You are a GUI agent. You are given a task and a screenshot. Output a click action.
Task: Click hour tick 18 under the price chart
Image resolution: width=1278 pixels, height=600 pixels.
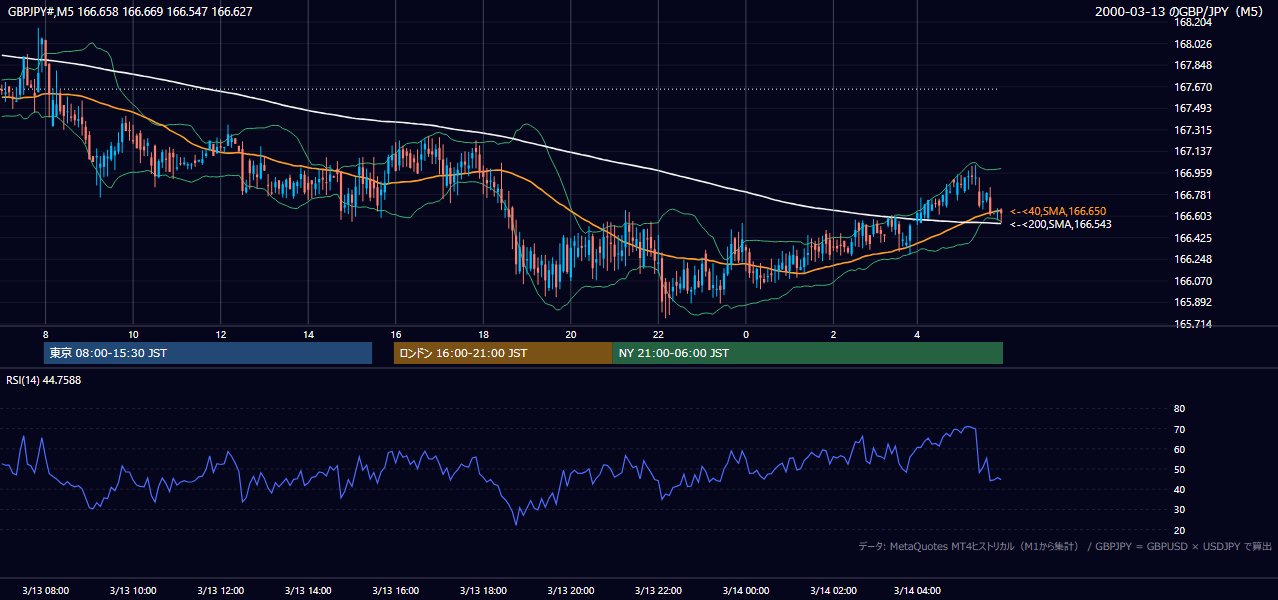pyautogui.click(x=483, y=334)
